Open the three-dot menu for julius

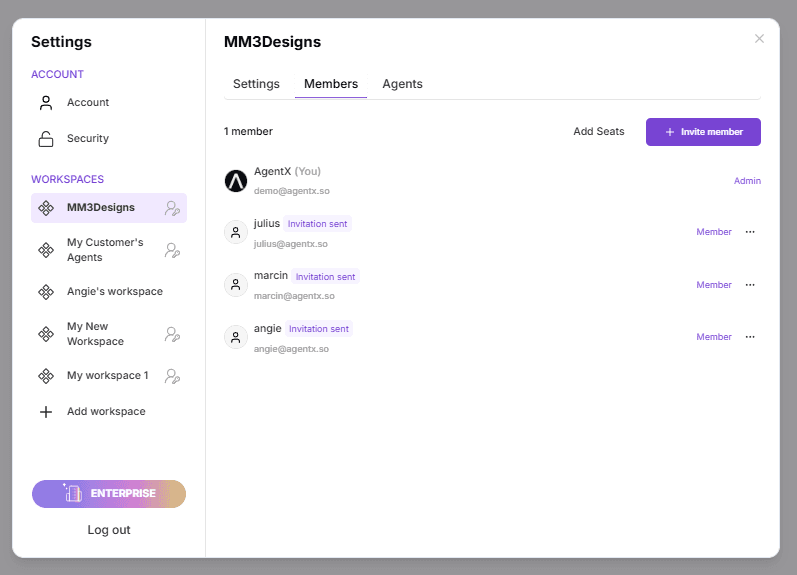[750, 232]
